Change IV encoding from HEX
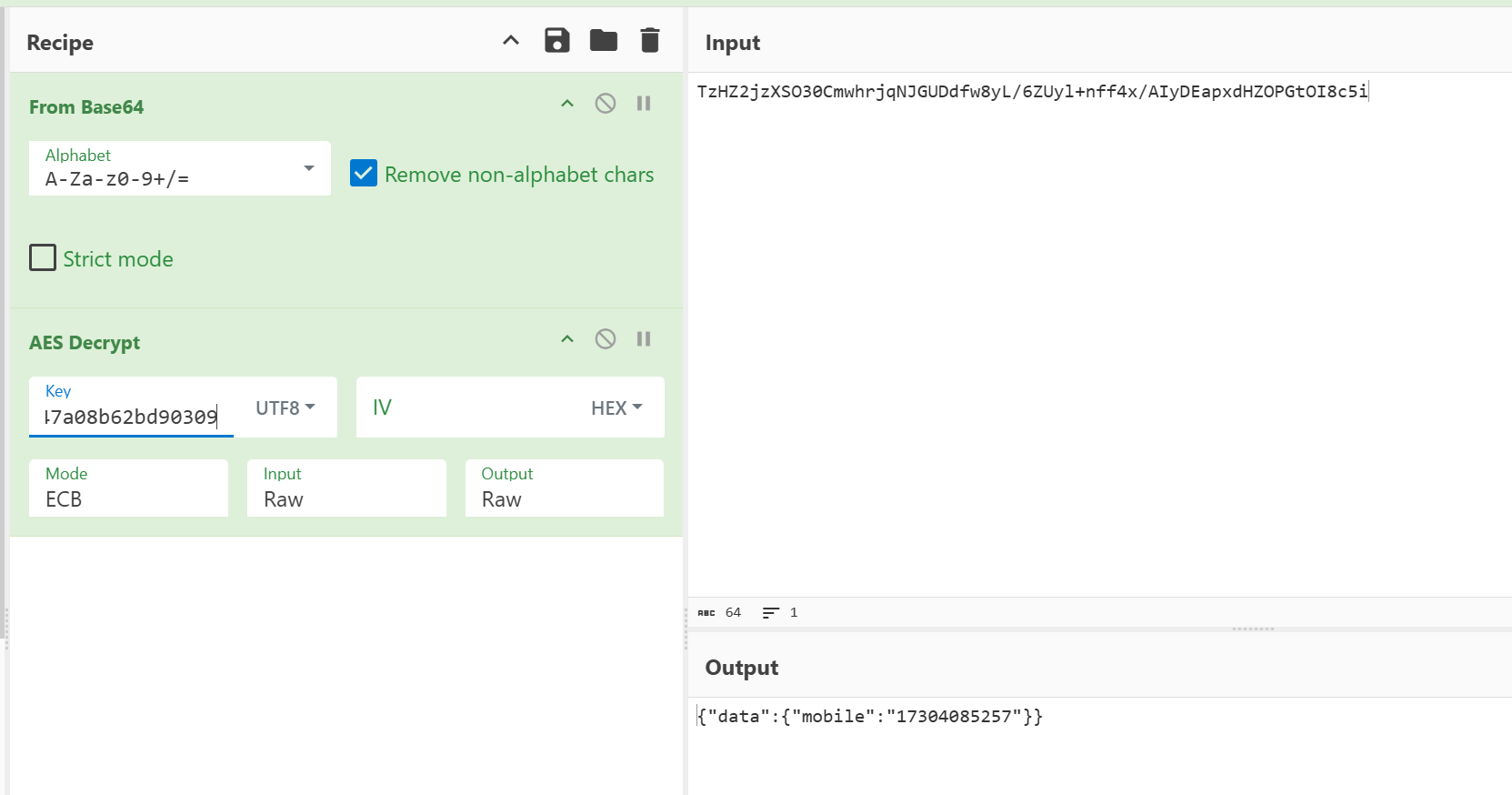 coord(616,408)
